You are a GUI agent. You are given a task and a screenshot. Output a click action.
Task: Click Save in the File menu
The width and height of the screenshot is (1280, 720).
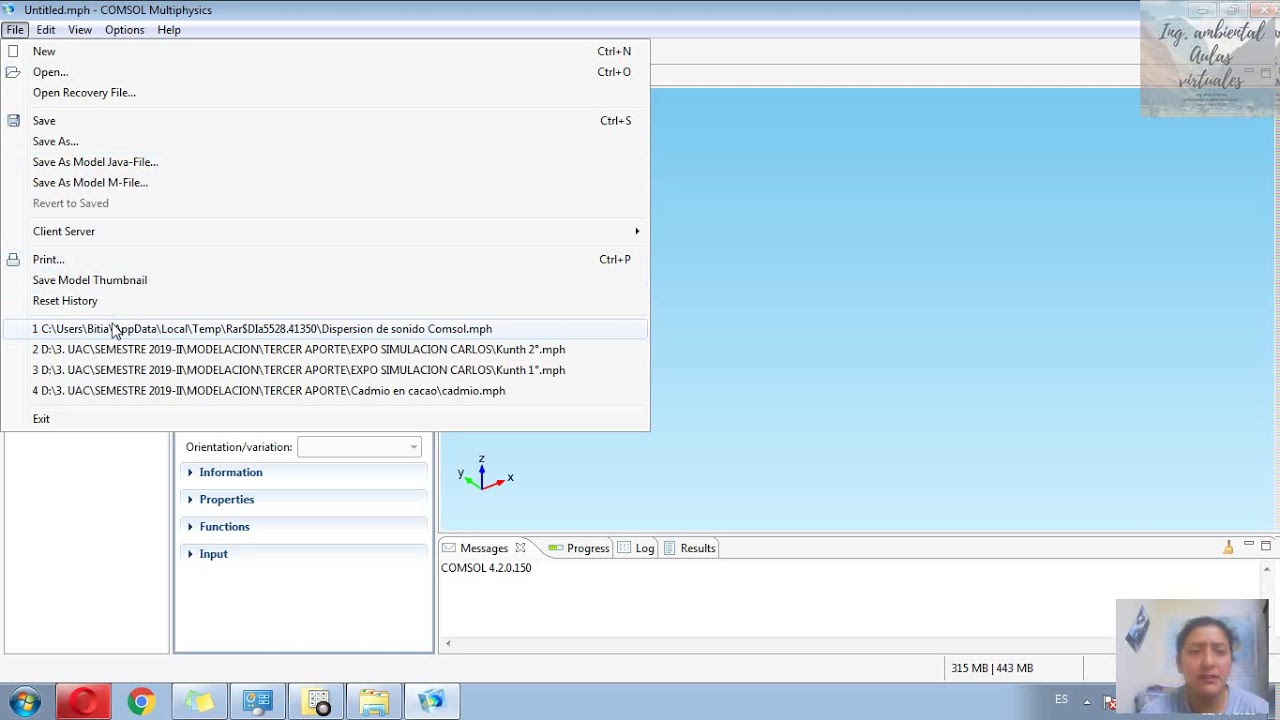pos(325,121)
